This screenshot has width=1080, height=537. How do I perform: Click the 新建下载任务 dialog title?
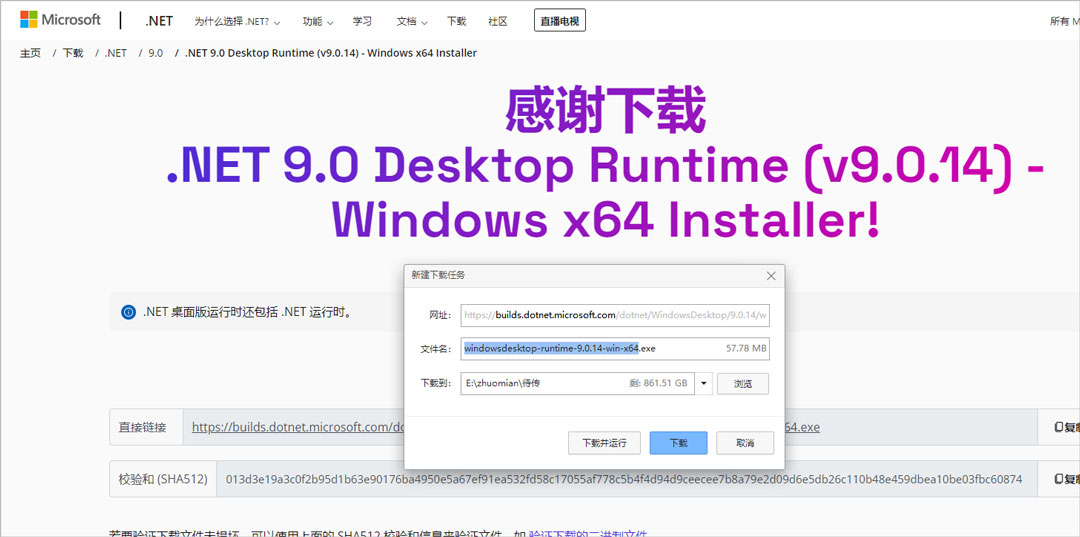438,275
